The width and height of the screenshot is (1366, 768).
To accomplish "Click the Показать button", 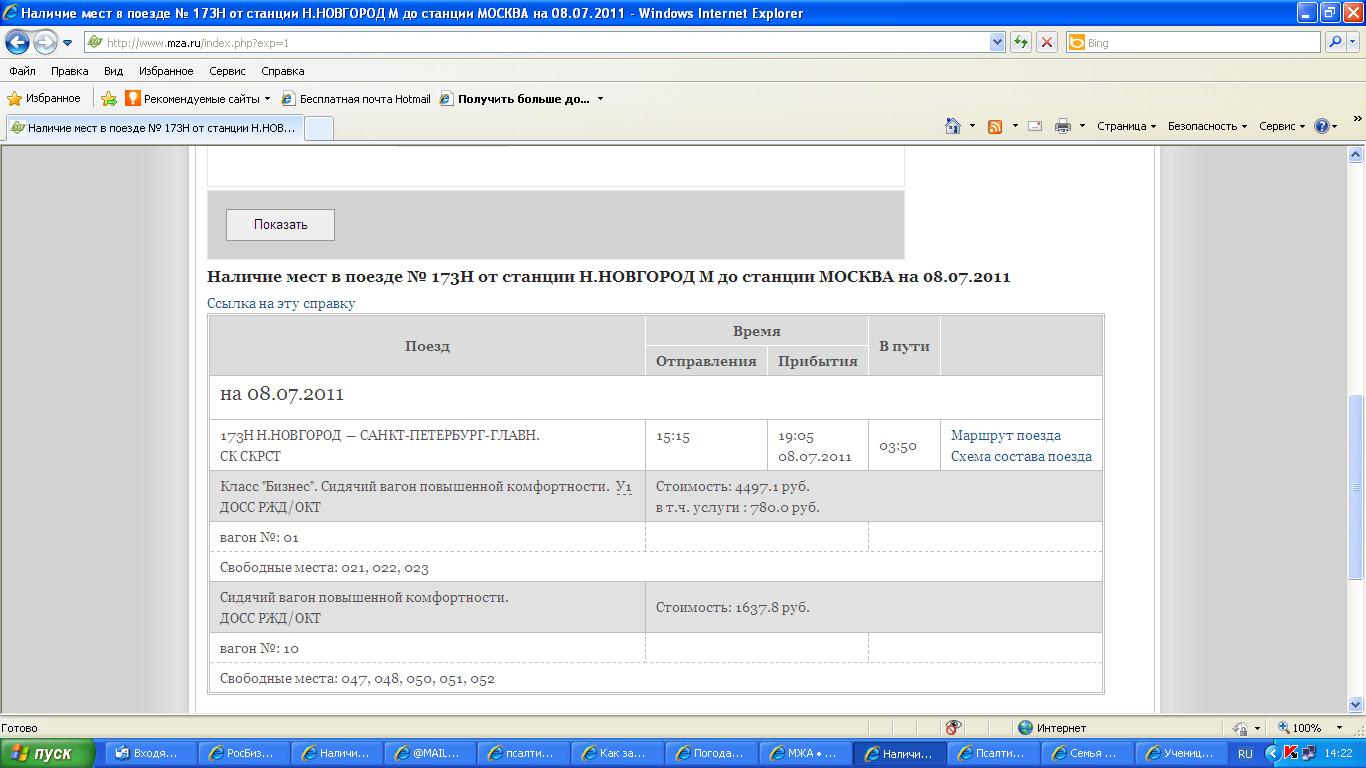I will (280, 225).
